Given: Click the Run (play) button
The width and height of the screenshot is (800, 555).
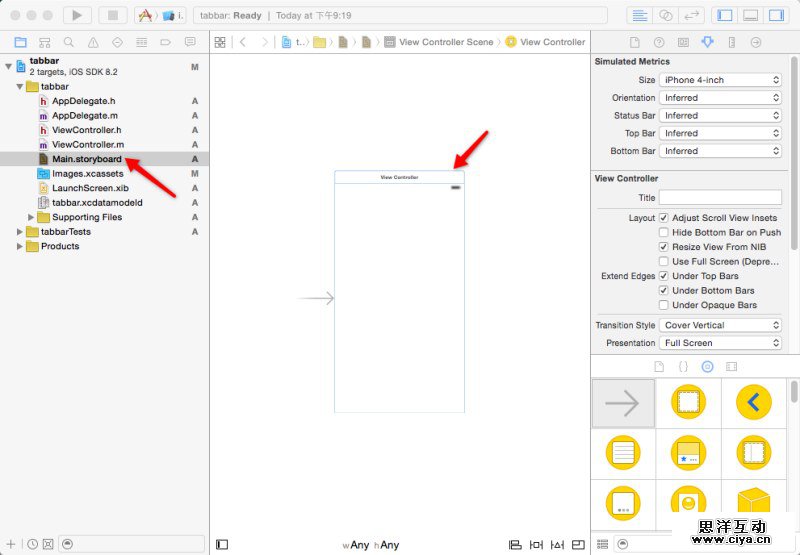Looking at the screenshot, I should (x=77, y=16).
